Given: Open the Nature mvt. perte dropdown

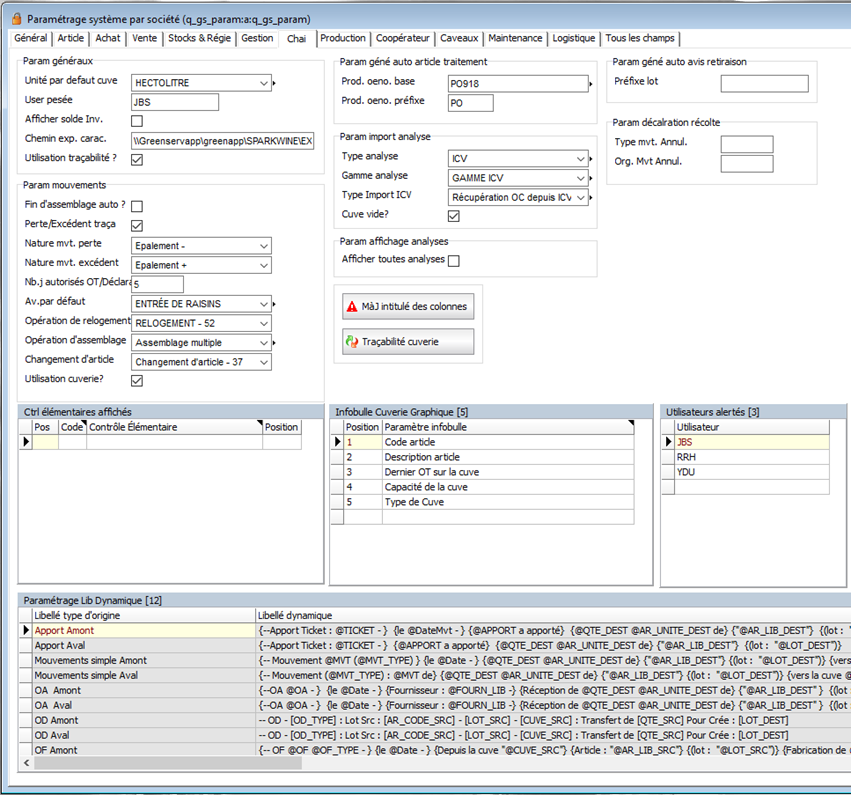Looking at the screenshot, I should pos(263,246).
